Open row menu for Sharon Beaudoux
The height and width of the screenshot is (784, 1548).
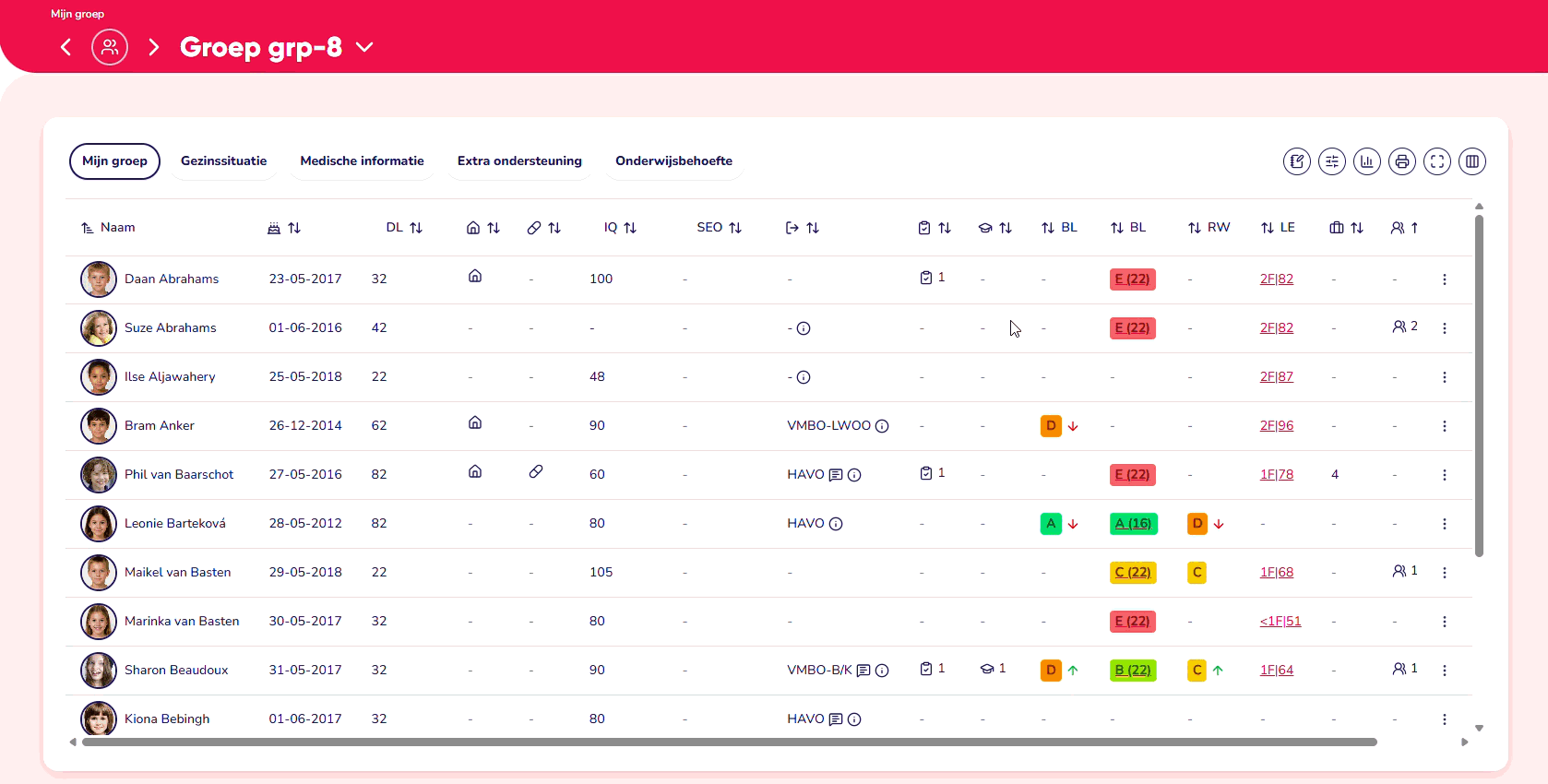pos(1445,671)
